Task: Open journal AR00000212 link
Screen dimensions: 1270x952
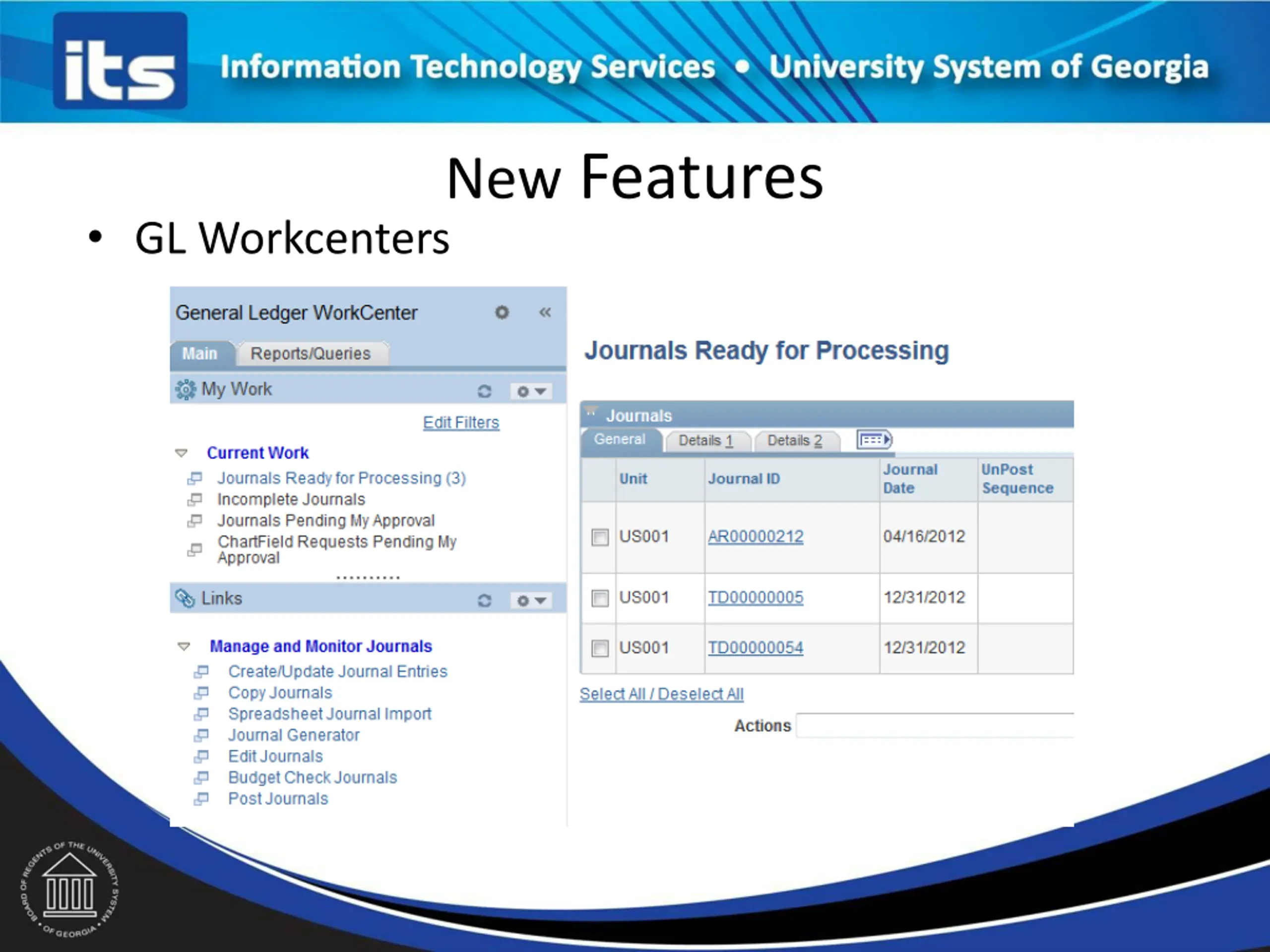Action: 756,536
